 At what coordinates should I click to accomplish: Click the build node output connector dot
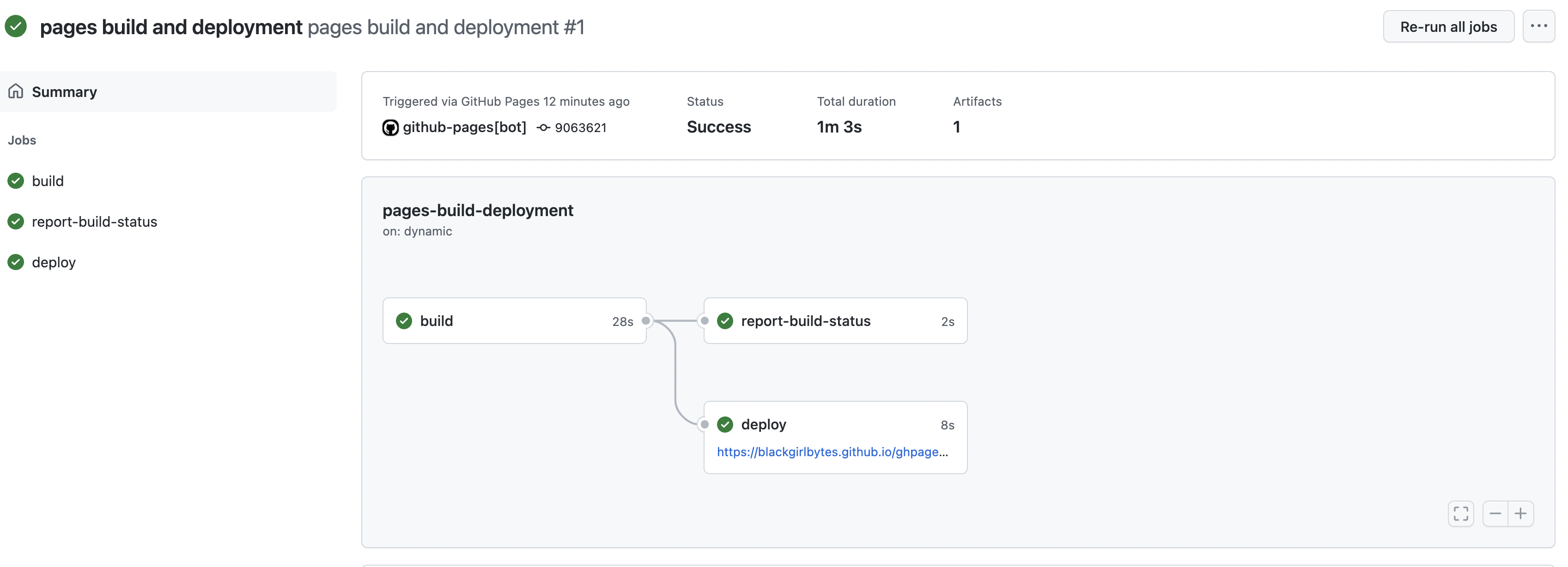[x=646, y=320]
